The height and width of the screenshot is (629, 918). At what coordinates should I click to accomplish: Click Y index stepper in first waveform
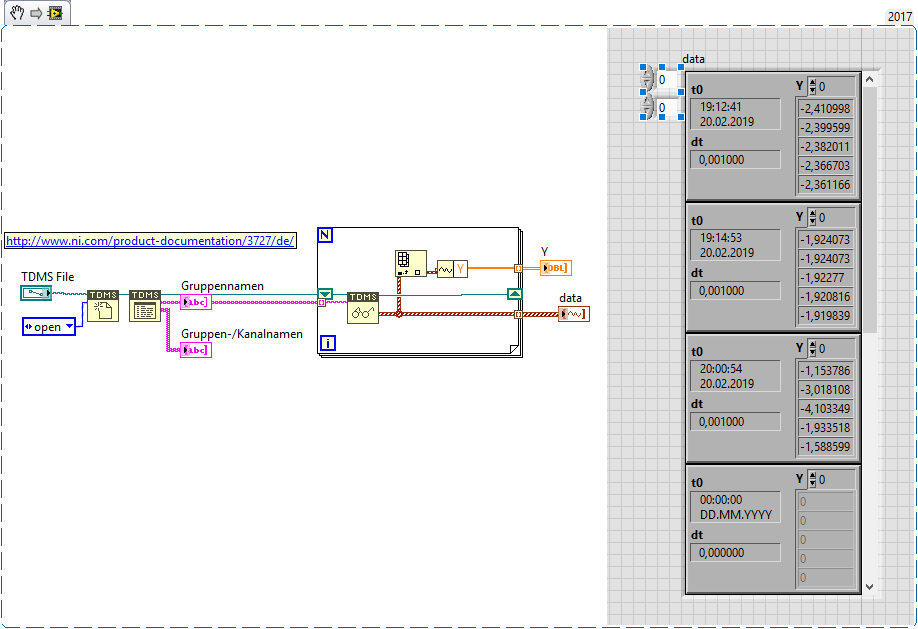tap(813, 87)
